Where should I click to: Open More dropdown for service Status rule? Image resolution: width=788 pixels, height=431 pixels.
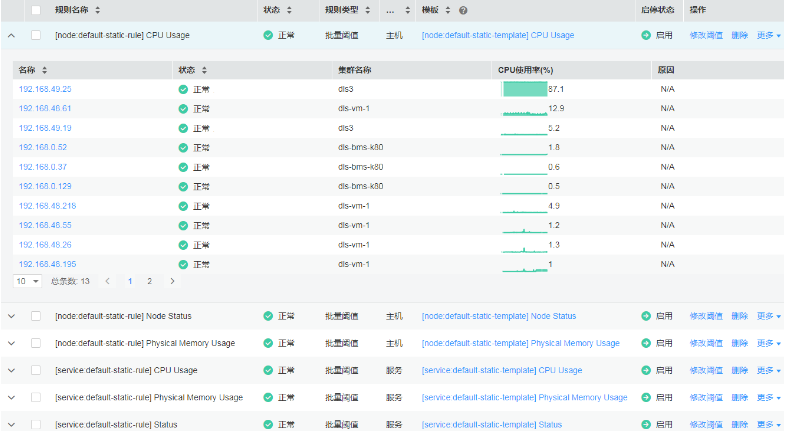(x=768, y=424)
